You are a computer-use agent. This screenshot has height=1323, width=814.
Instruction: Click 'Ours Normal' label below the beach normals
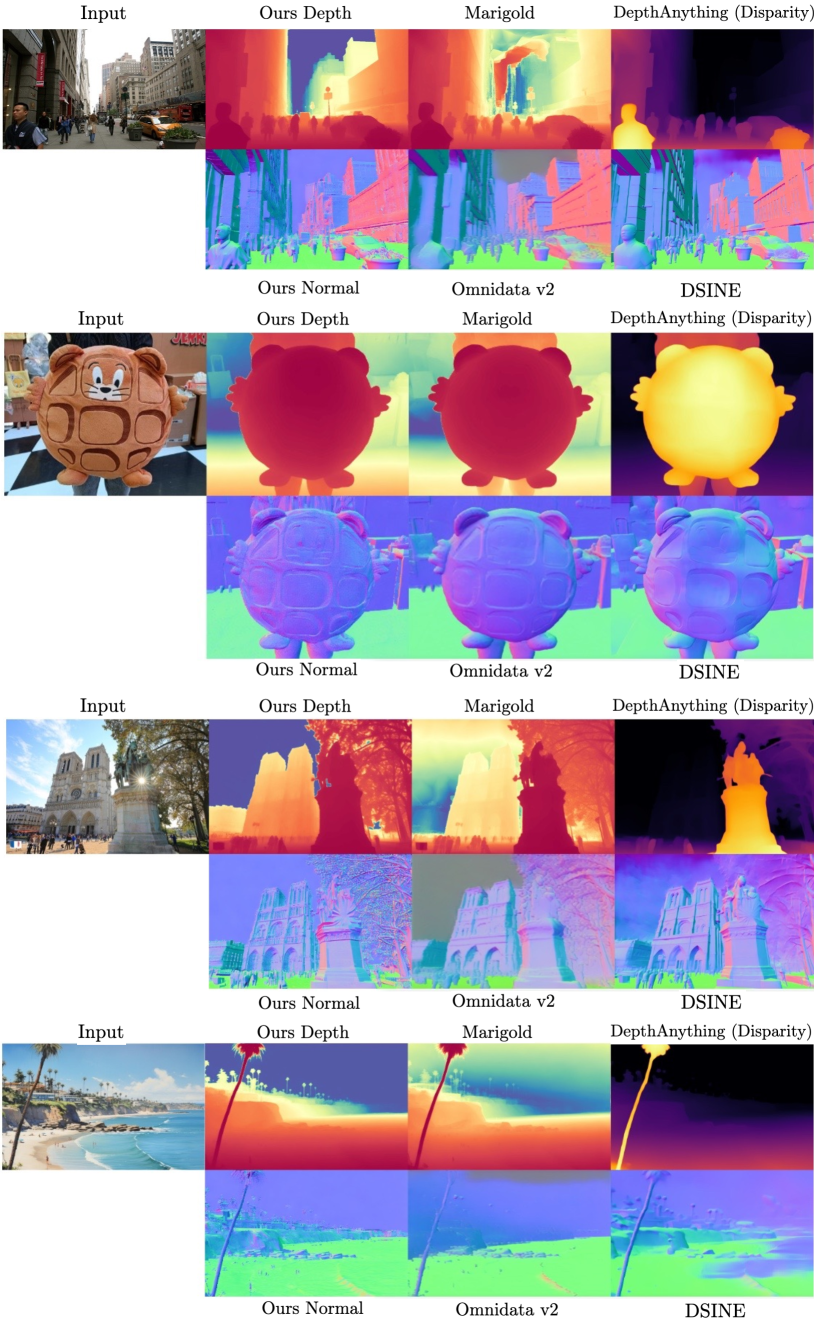pos(313,1307)
